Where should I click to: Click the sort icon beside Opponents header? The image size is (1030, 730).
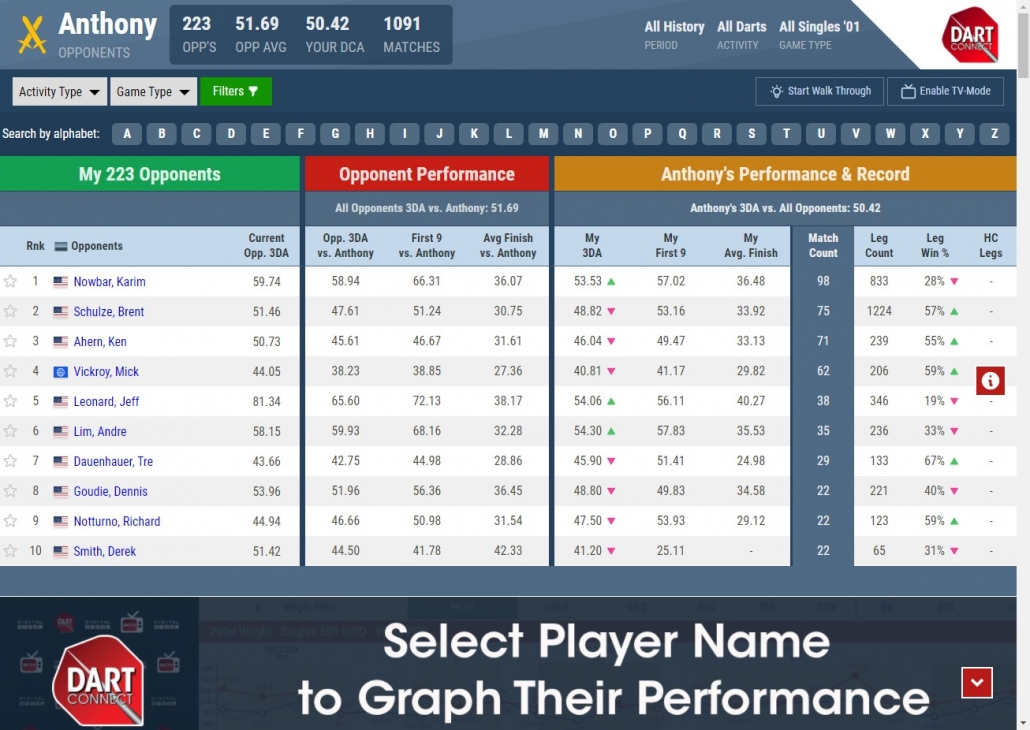pos(60,246)
